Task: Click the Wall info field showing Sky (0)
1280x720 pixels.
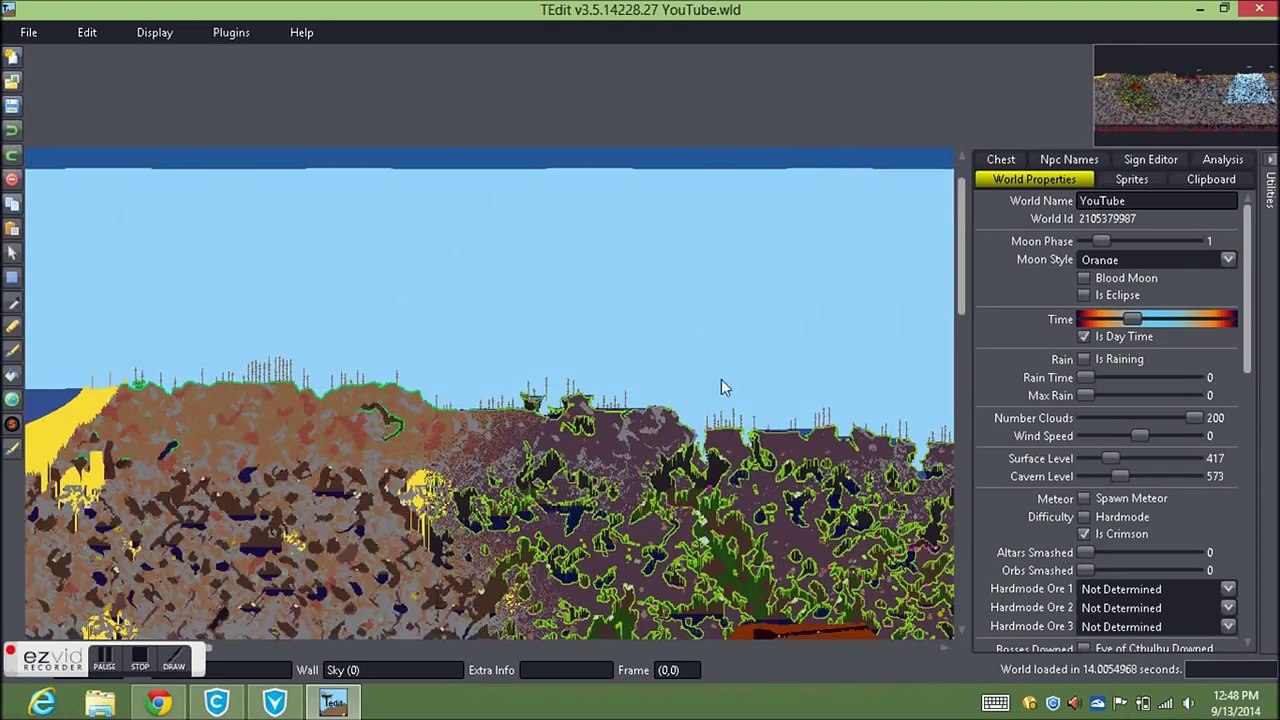Action: 392,670
